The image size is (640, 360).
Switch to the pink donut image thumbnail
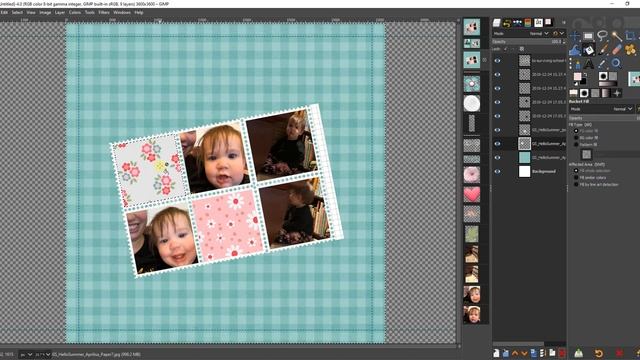pyautogui.click(x=472, y=175)
